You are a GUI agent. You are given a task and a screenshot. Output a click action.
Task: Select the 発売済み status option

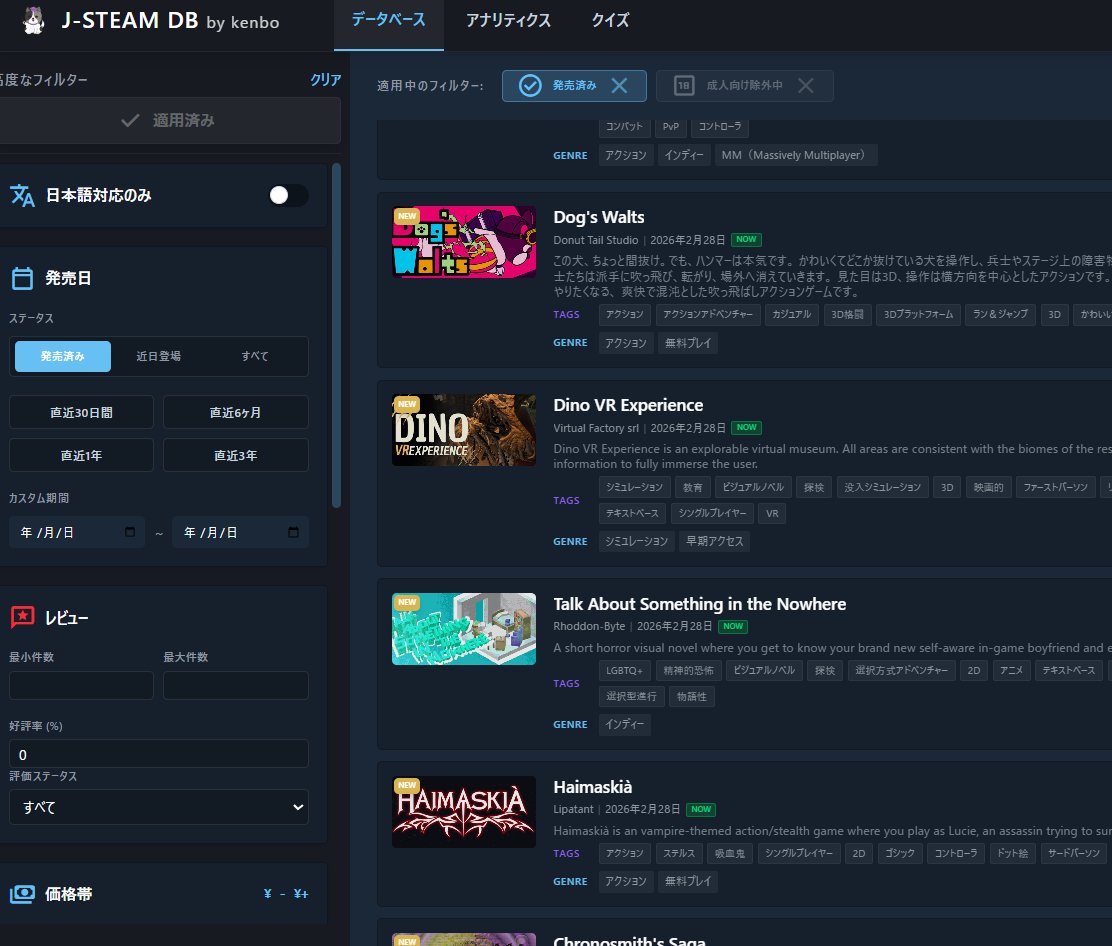click(62, 356)
